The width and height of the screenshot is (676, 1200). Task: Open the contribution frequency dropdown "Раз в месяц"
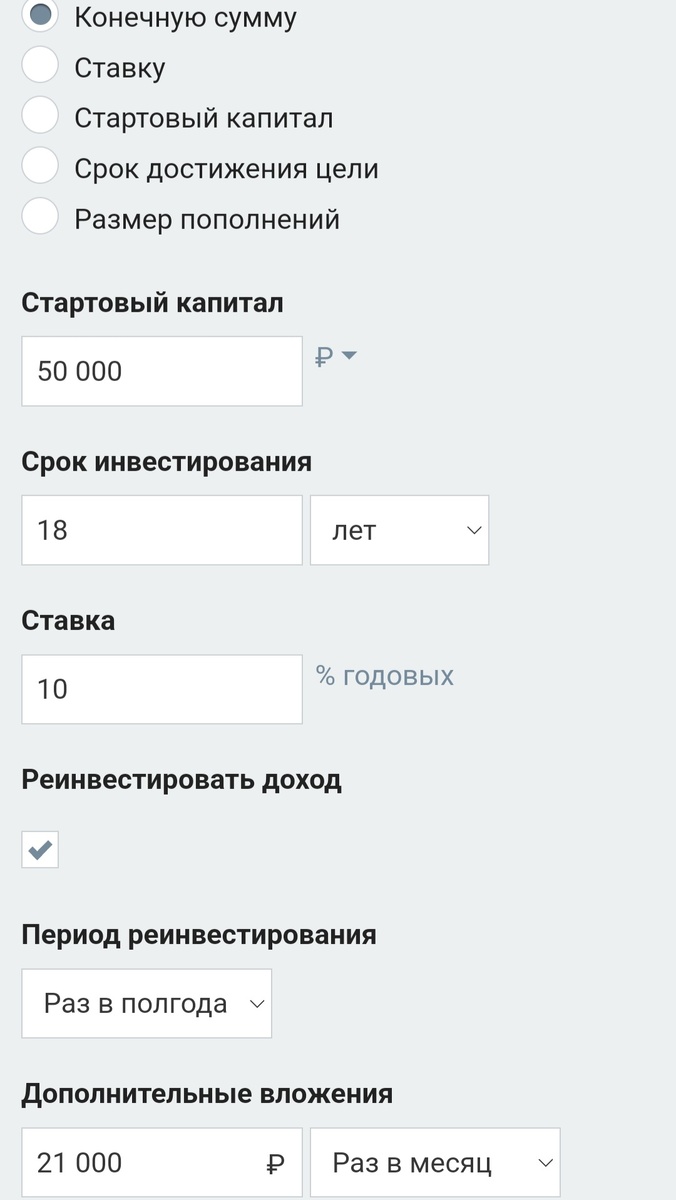[x=435, y=1162]
